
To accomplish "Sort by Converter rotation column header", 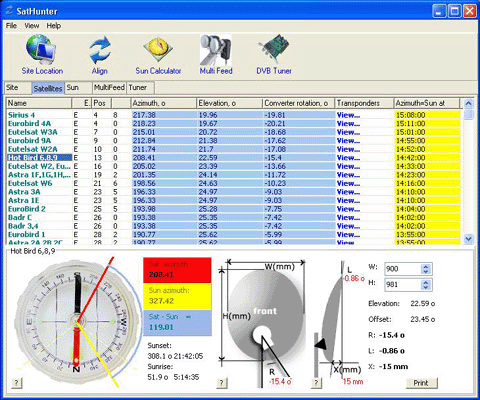I will tap(299, 103).
